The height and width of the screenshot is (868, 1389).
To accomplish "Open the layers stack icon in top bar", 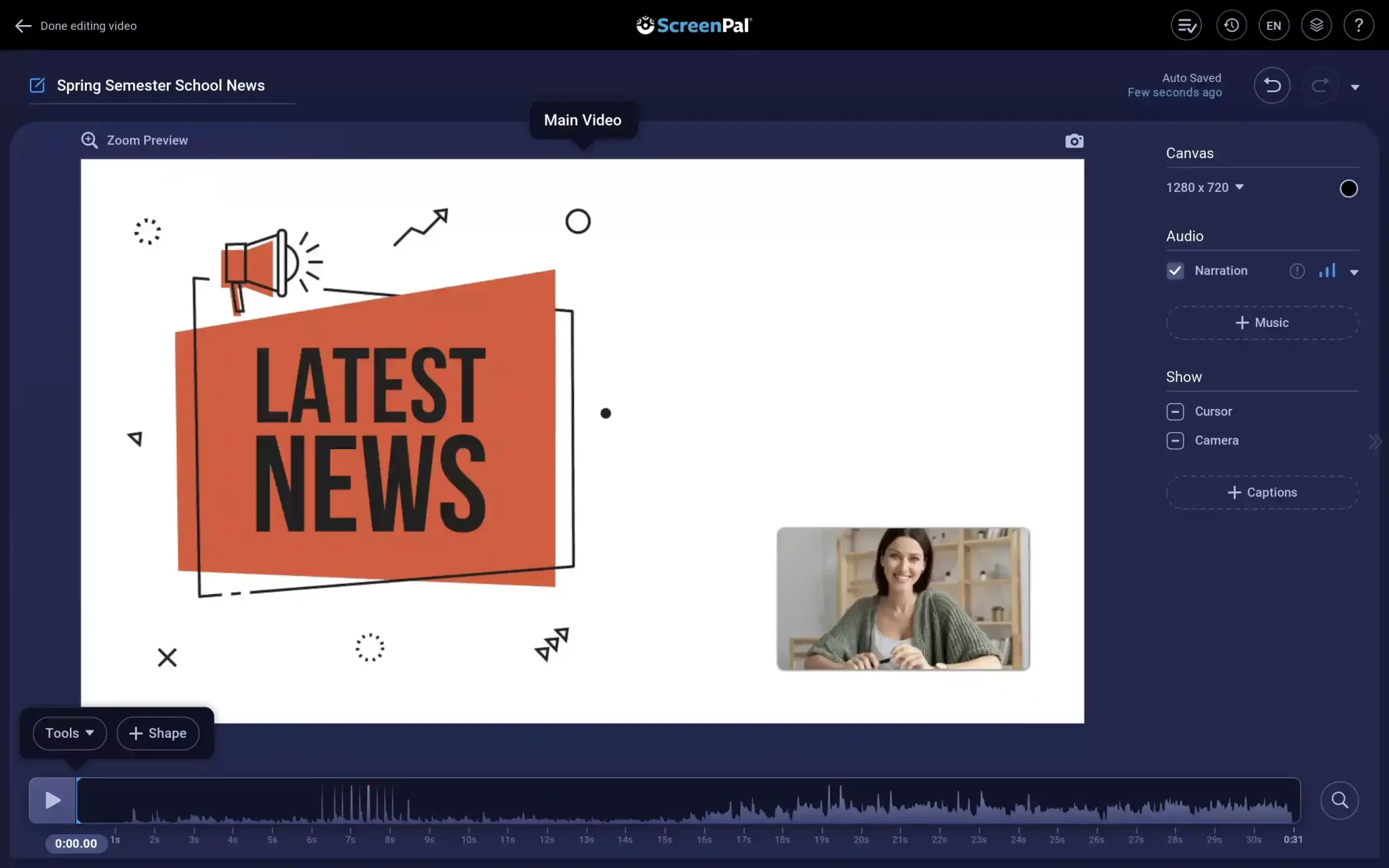I will point(1316,26).
